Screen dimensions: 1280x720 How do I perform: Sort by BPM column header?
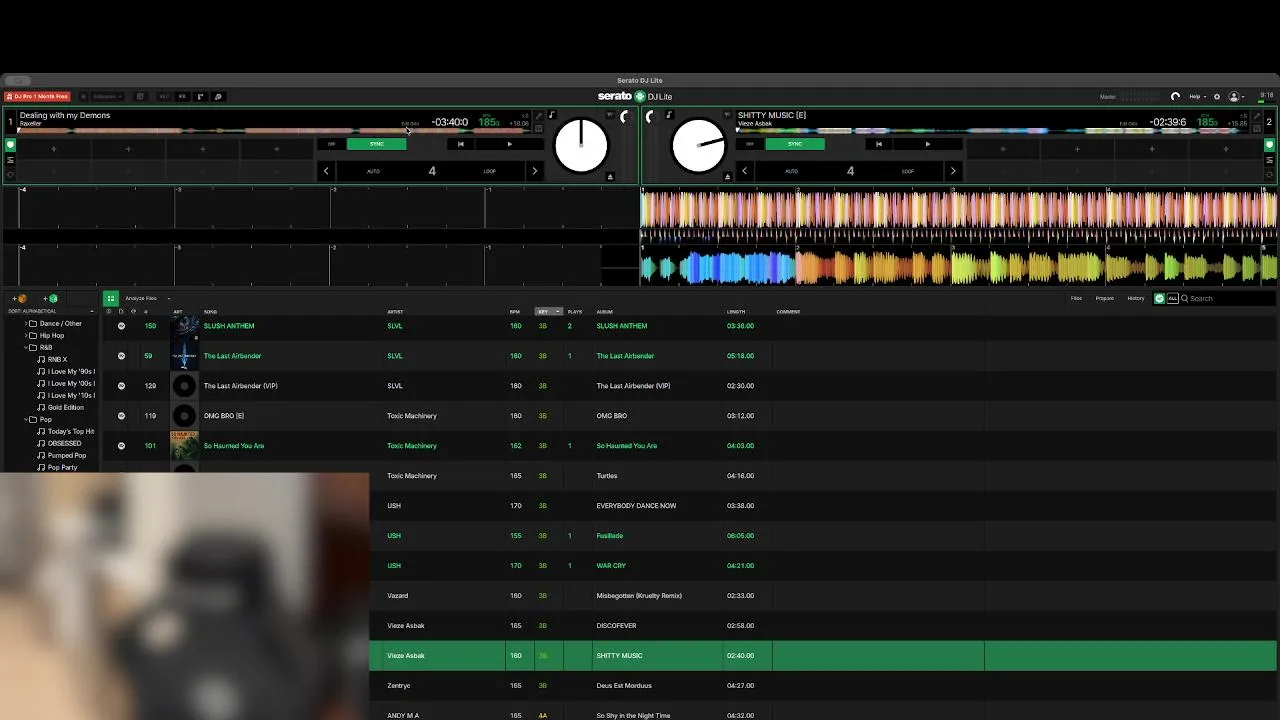click(x=515, y=312)
